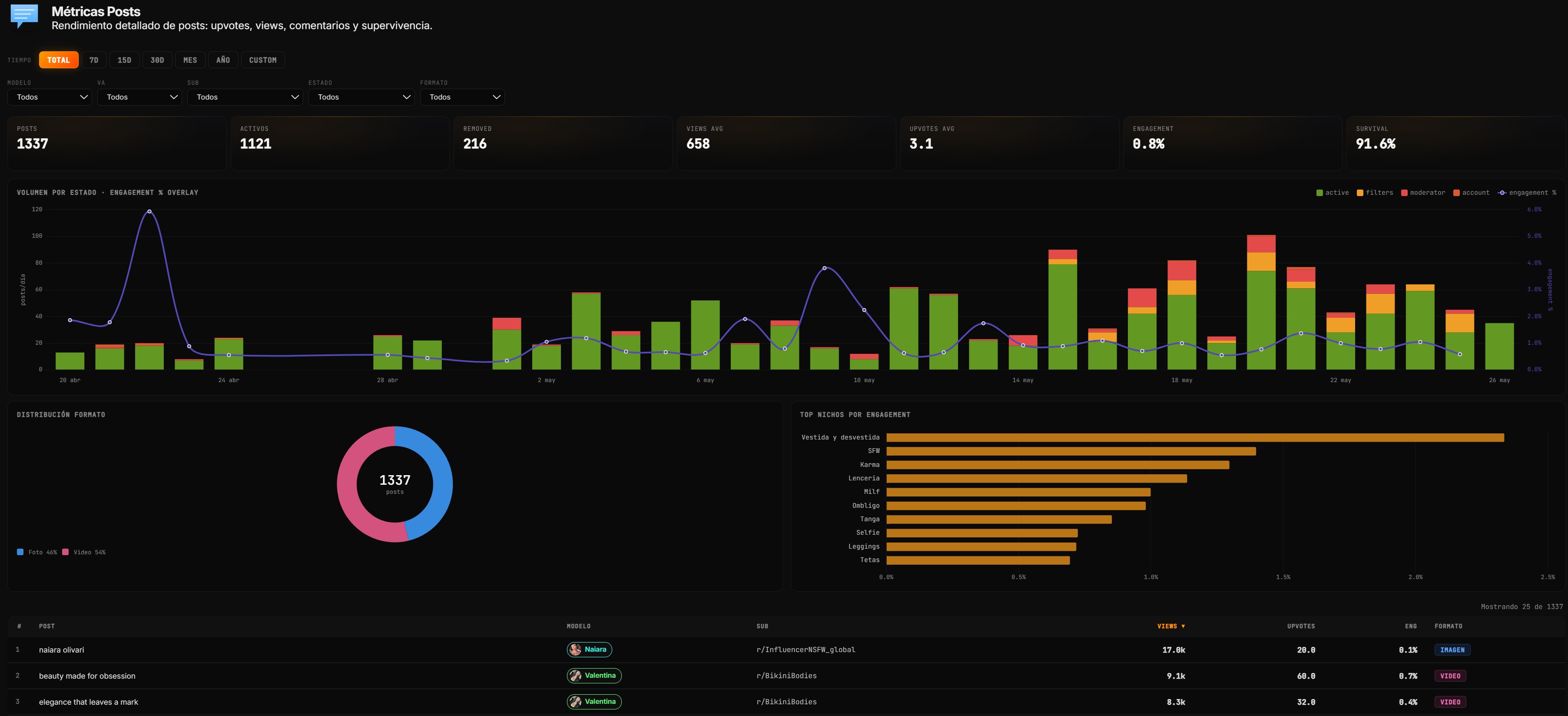Screen dimensions: 1568x716
Task: Switch time range to 30D
Action: pyautogui.click(x=157, y=60)
